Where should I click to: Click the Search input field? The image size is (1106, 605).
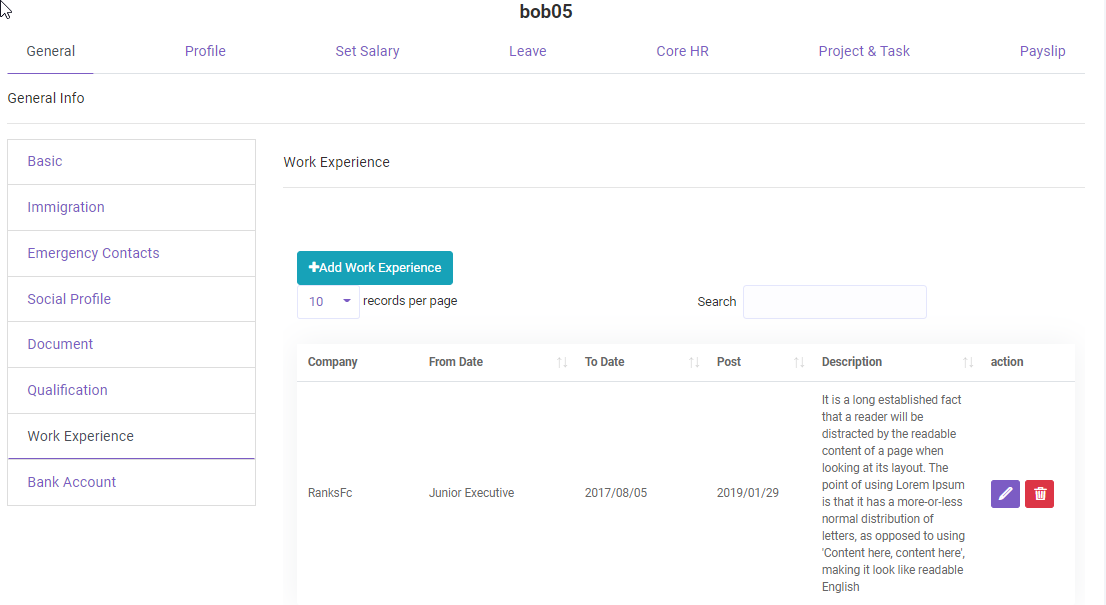(x=834, y=302)
